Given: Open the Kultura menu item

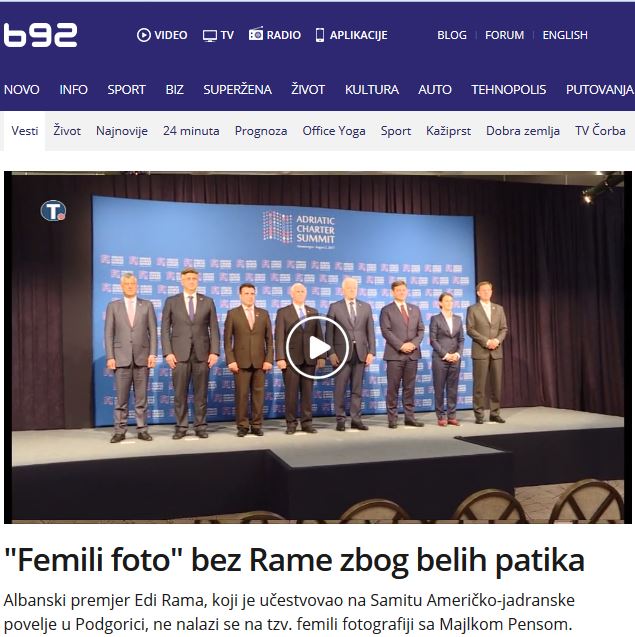Looking at the screenshot, I should point(372,89).
